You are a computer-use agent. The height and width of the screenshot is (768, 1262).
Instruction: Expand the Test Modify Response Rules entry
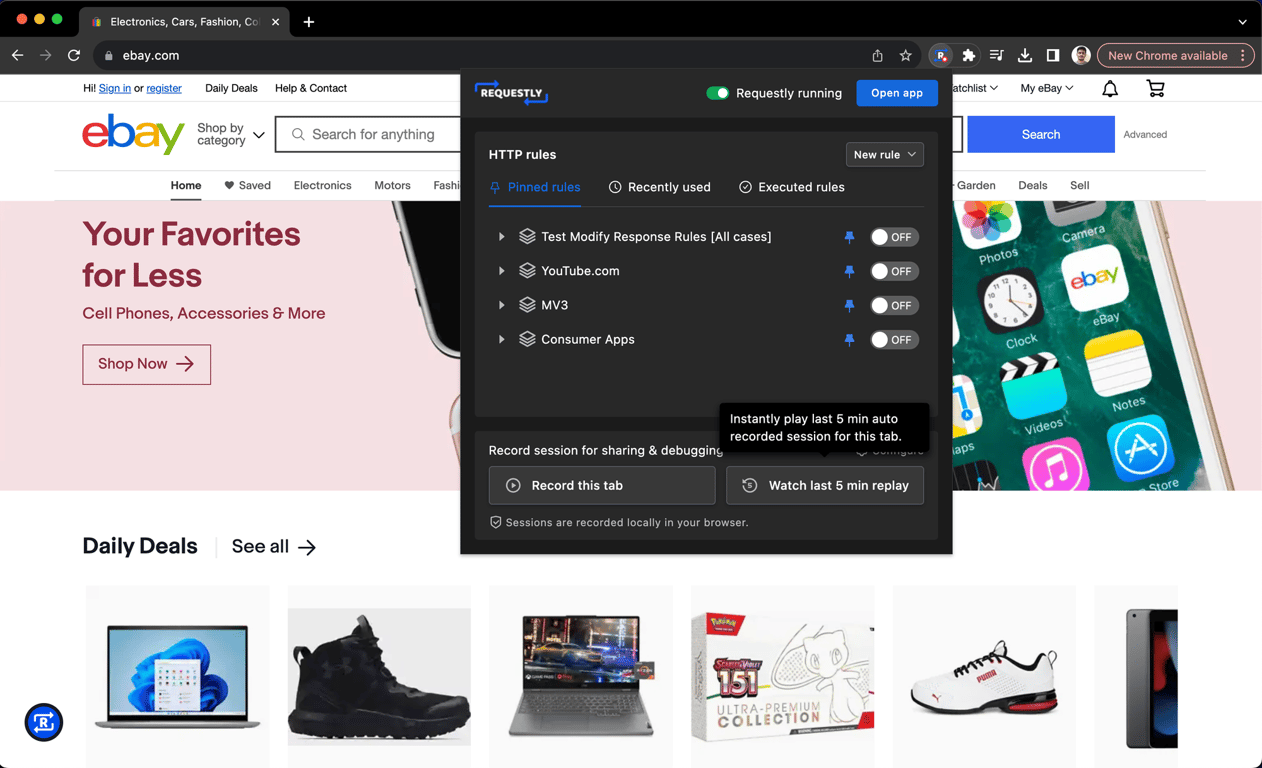501,237
